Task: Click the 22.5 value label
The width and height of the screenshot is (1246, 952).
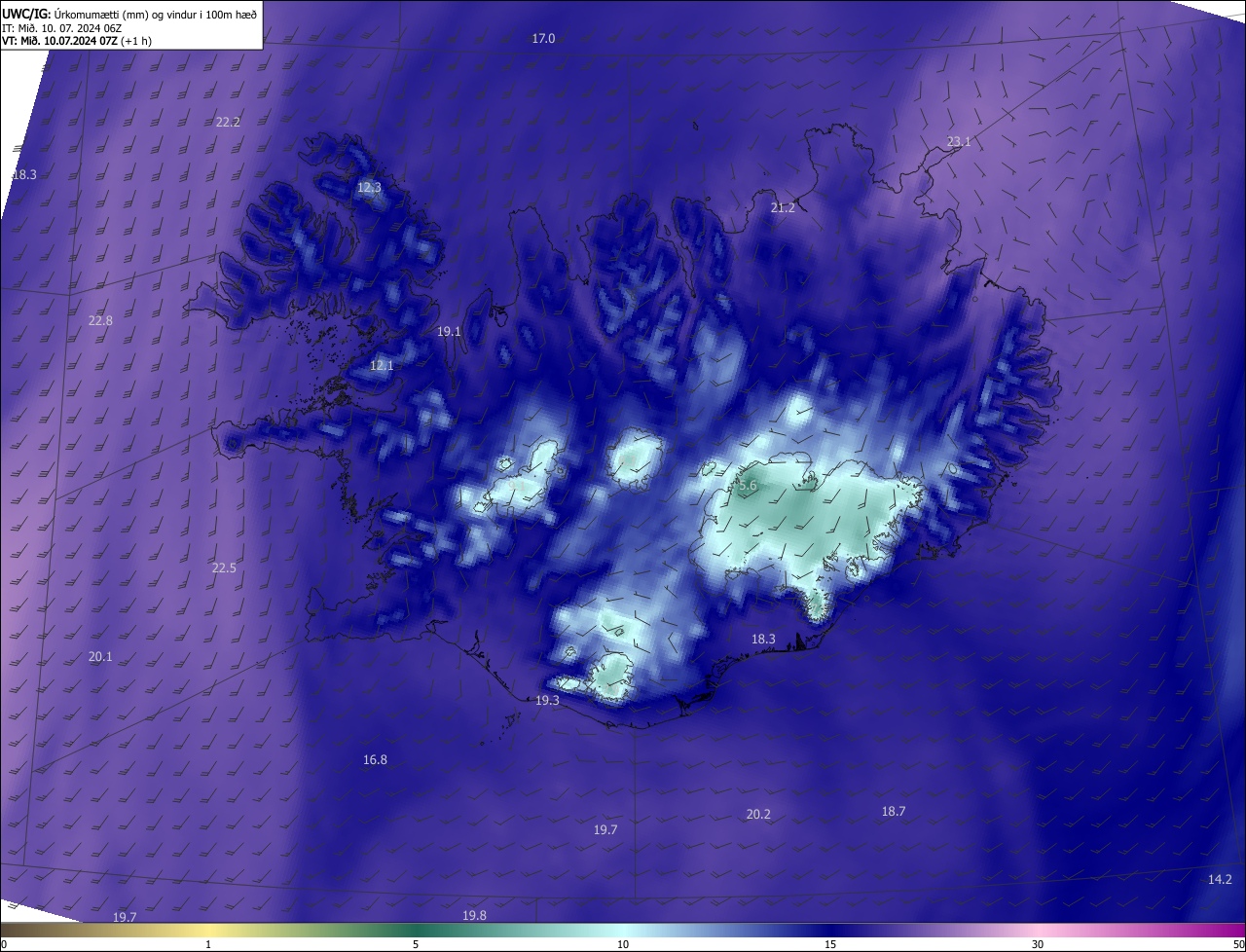Action: tap(224, 568)
